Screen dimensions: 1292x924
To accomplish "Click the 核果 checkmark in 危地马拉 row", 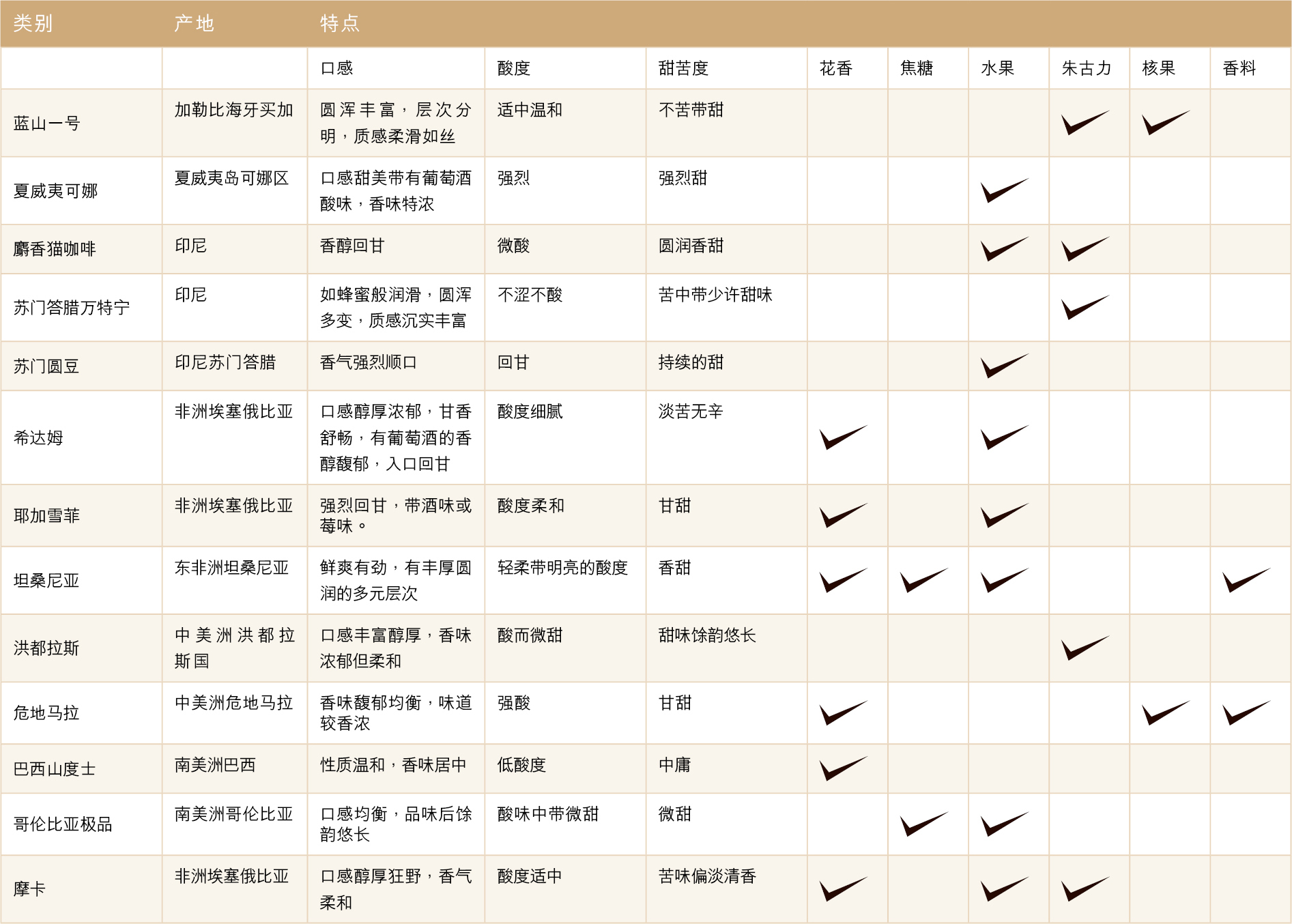I will [x=1166, y=712].
